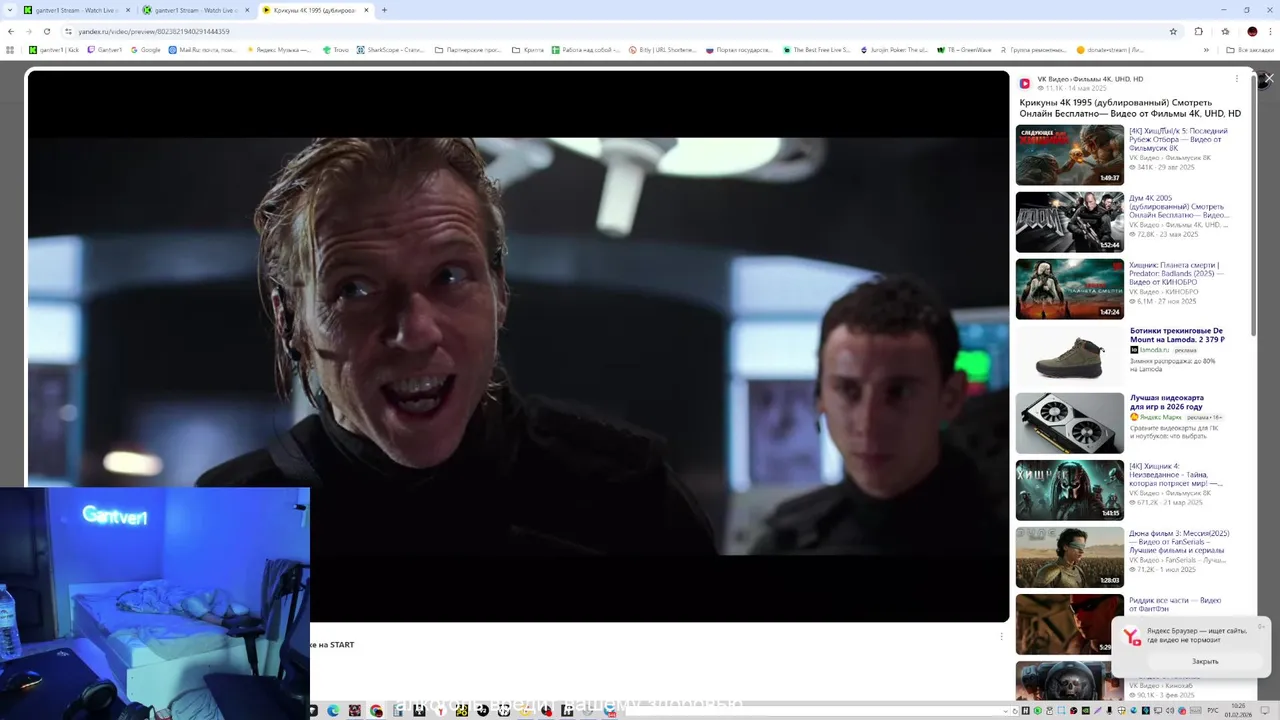Open the Крикуны 4K 1995 video title link
Image resolution: width=1280 pixels, height=720 pixels.
coord(1130,108)
